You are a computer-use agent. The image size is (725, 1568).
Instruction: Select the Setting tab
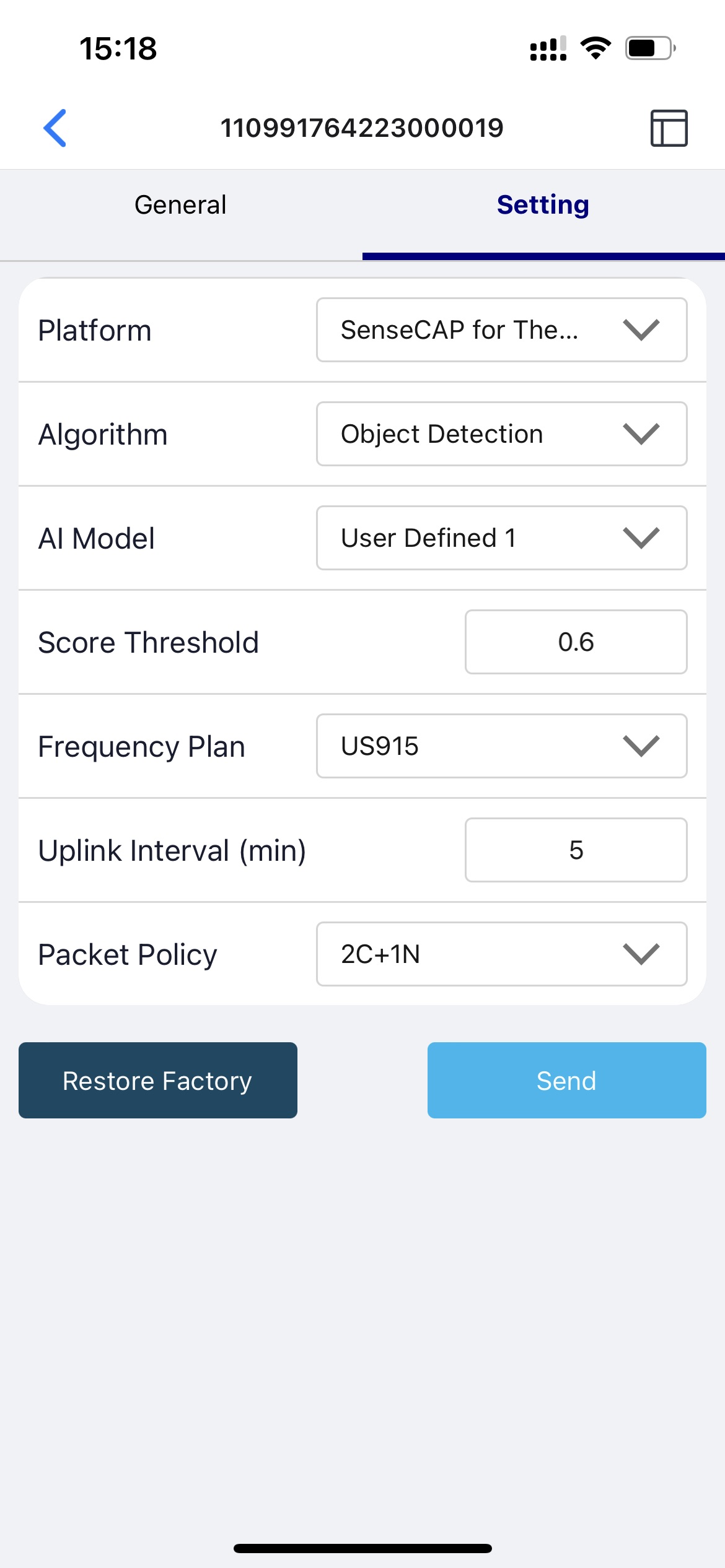[x=543, y=205]
